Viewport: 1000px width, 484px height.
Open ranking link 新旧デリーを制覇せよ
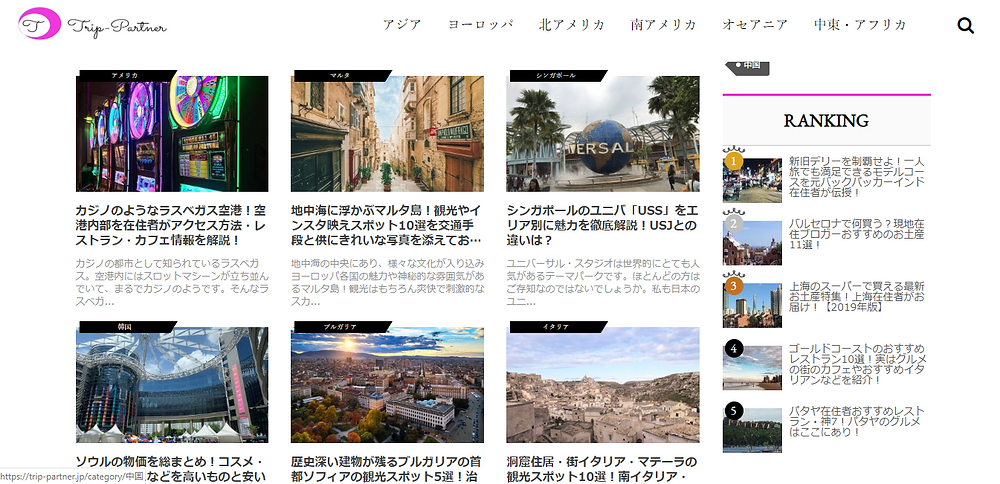point(857,177)
